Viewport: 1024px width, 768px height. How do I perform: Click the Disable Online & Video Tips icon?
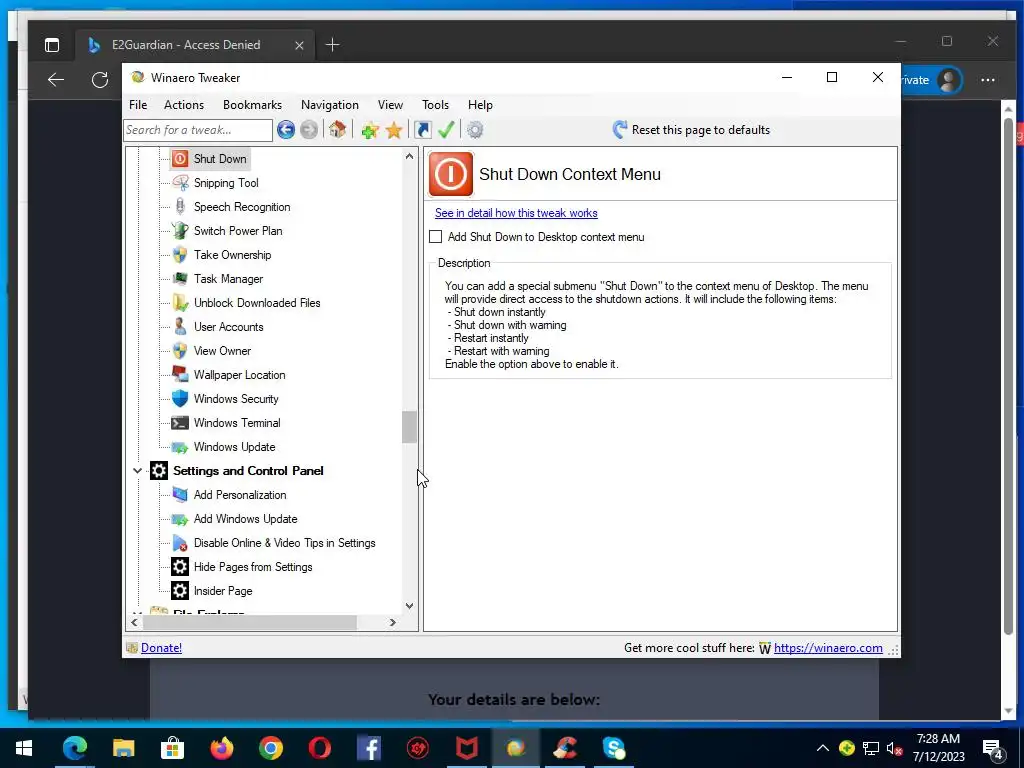(180, 543)
